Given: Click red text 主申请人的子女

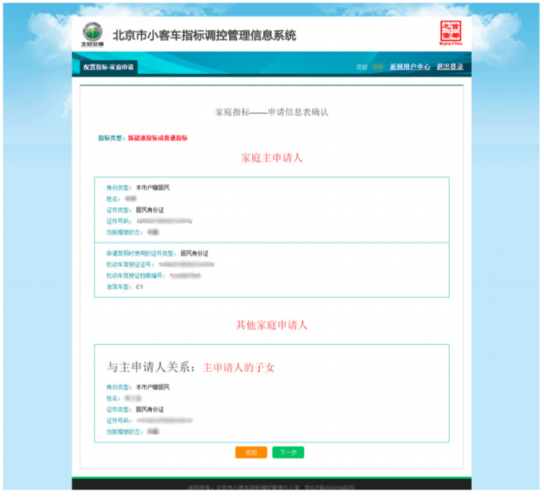Looking at the screenshot, I should 238,367.
